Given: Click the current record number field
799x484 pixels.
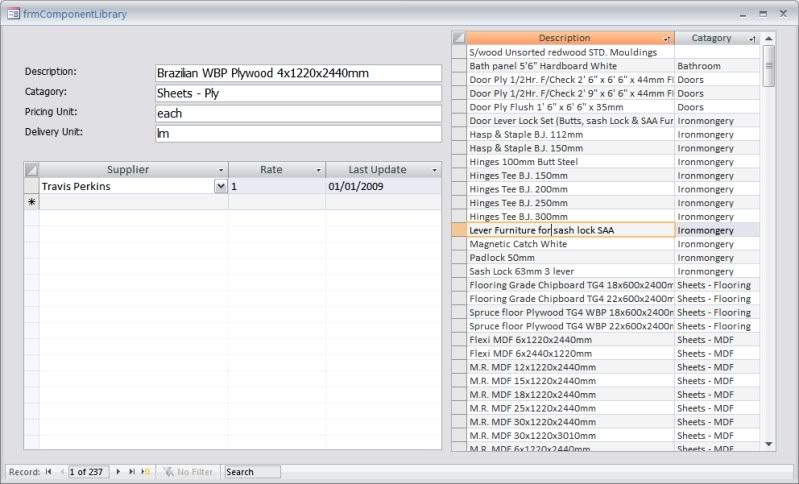Looking at the screenshot, I should pyautogui.click(x=88, y=472).
